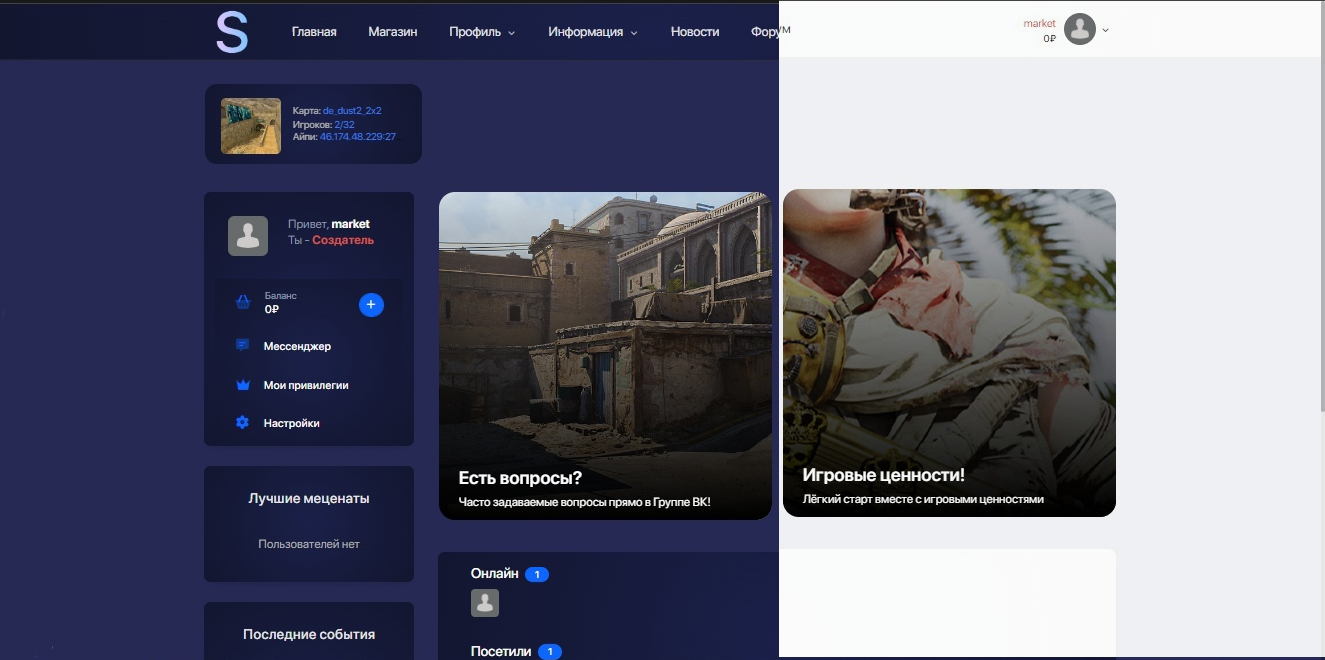Expand the Информация dropdown menu
The image size is (1325, 660).
pos(592,32)
